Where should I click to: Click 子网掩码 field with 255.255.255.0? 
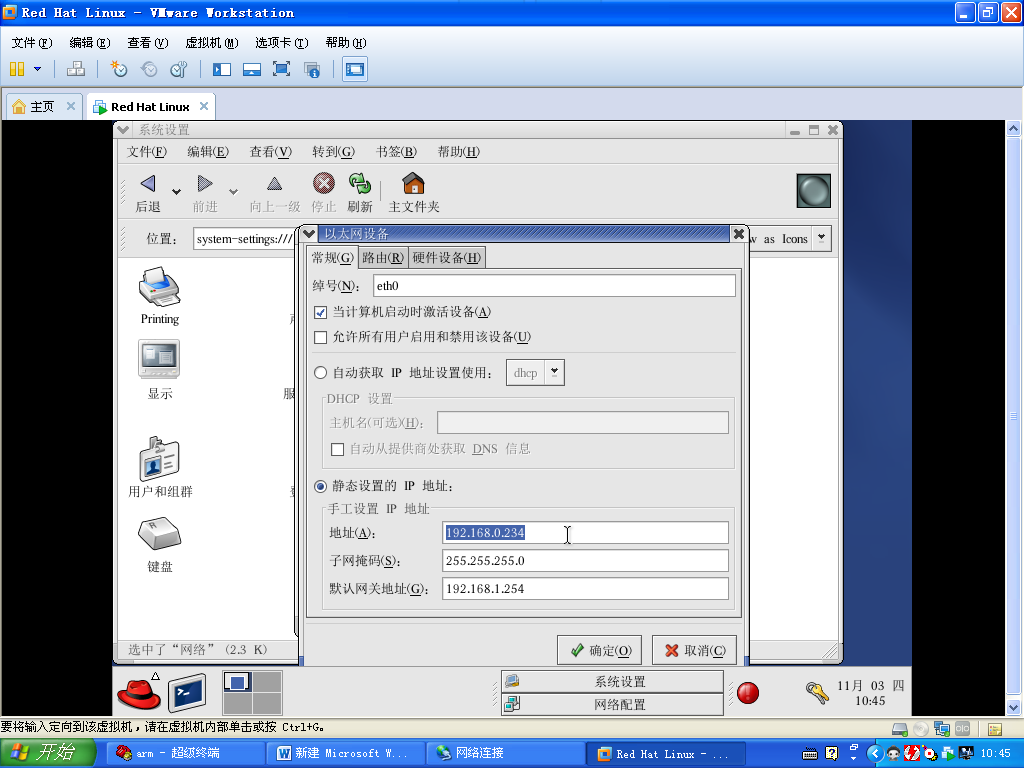tap(585, 560)
